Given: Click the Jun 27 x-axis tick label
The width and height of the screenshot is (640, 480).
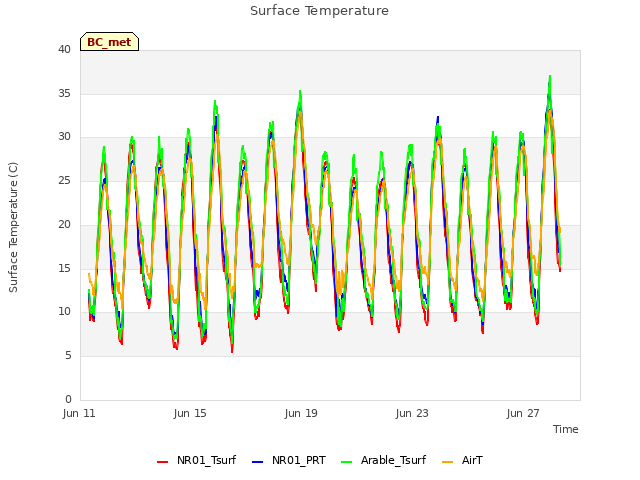Looking at the screenshot, I should pos(523,413).
